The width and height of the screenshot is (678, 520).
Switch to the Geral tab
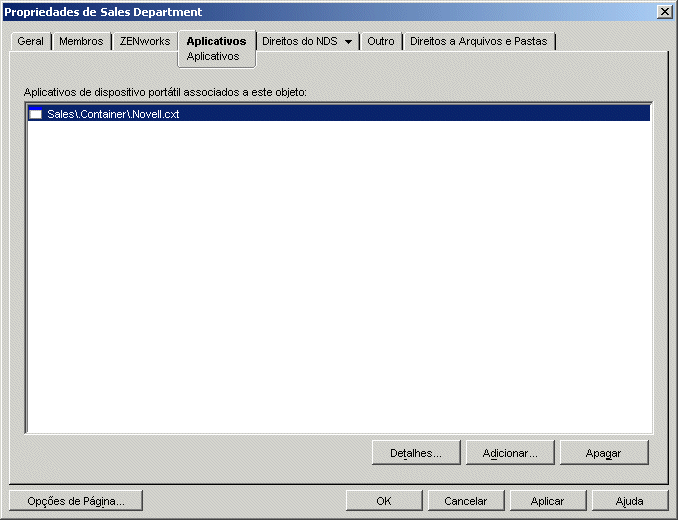tap(31, 41)
